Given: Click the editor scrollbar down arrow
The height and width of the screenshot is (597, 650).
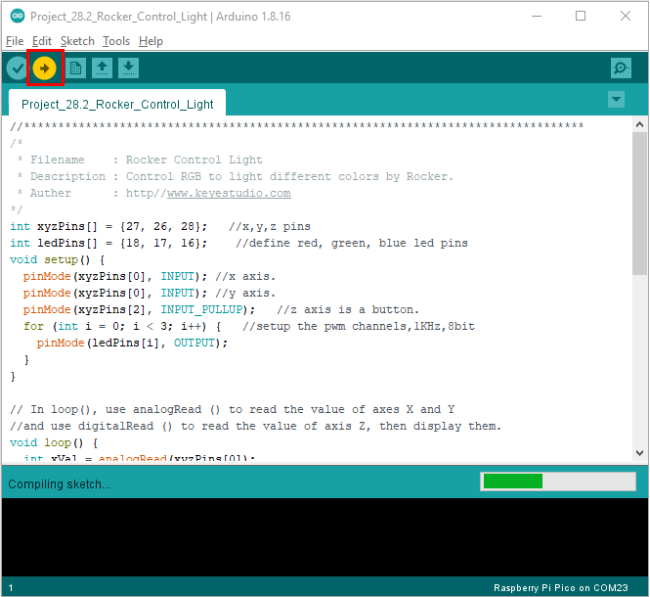Looking at the screenshot, I should point(639,453).
